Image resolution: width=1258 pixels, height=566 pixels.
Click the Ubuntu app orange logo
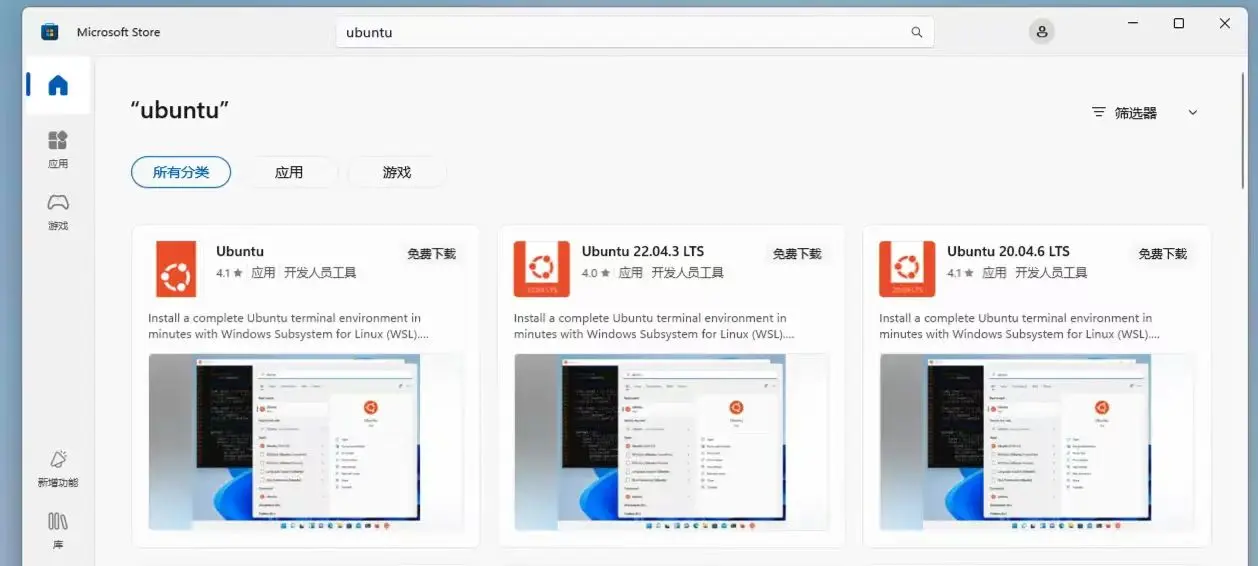(x=176, y=269)
